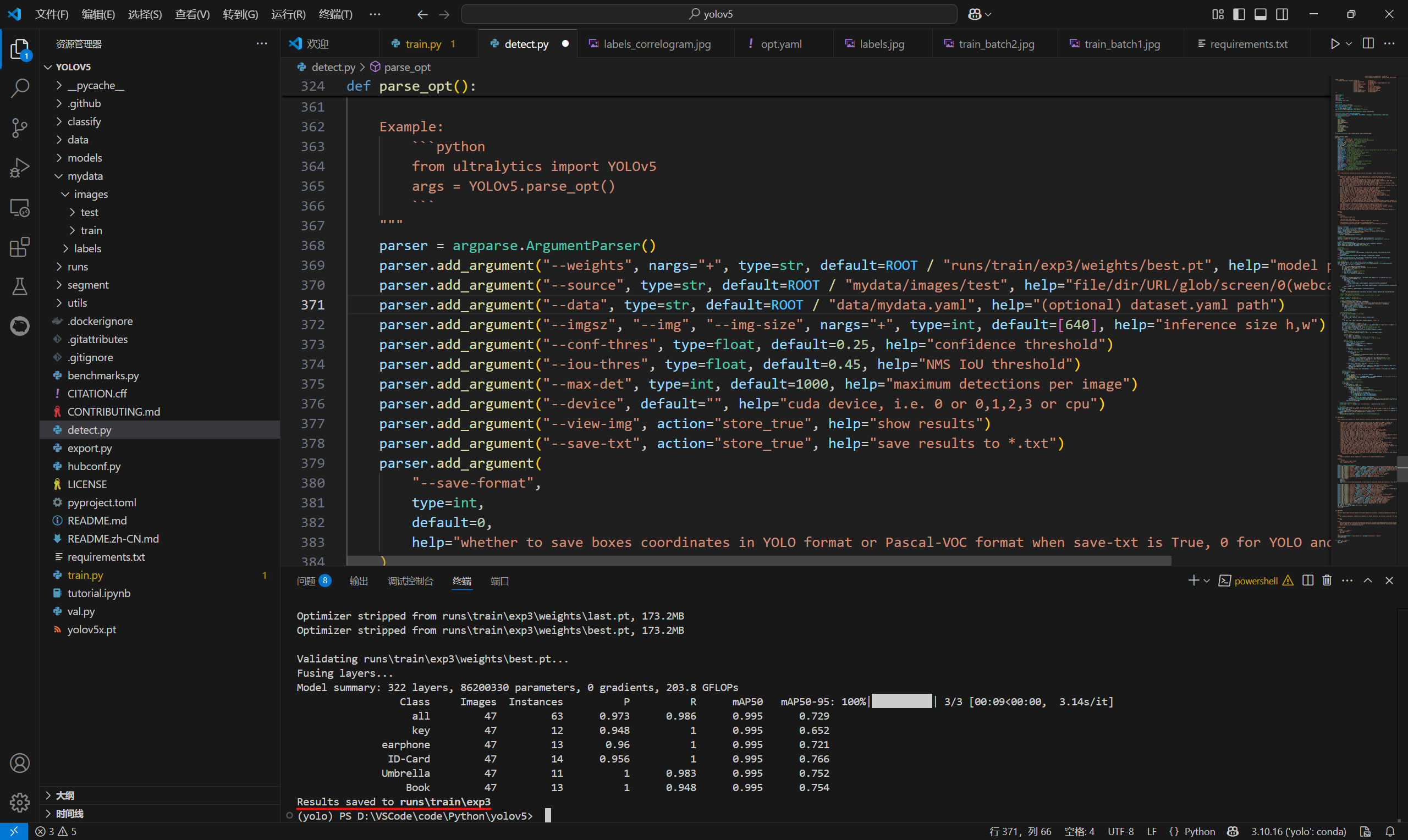Kill terminal with trash icon
This screenshot has width=1408, height=840.
point(1327,581)
